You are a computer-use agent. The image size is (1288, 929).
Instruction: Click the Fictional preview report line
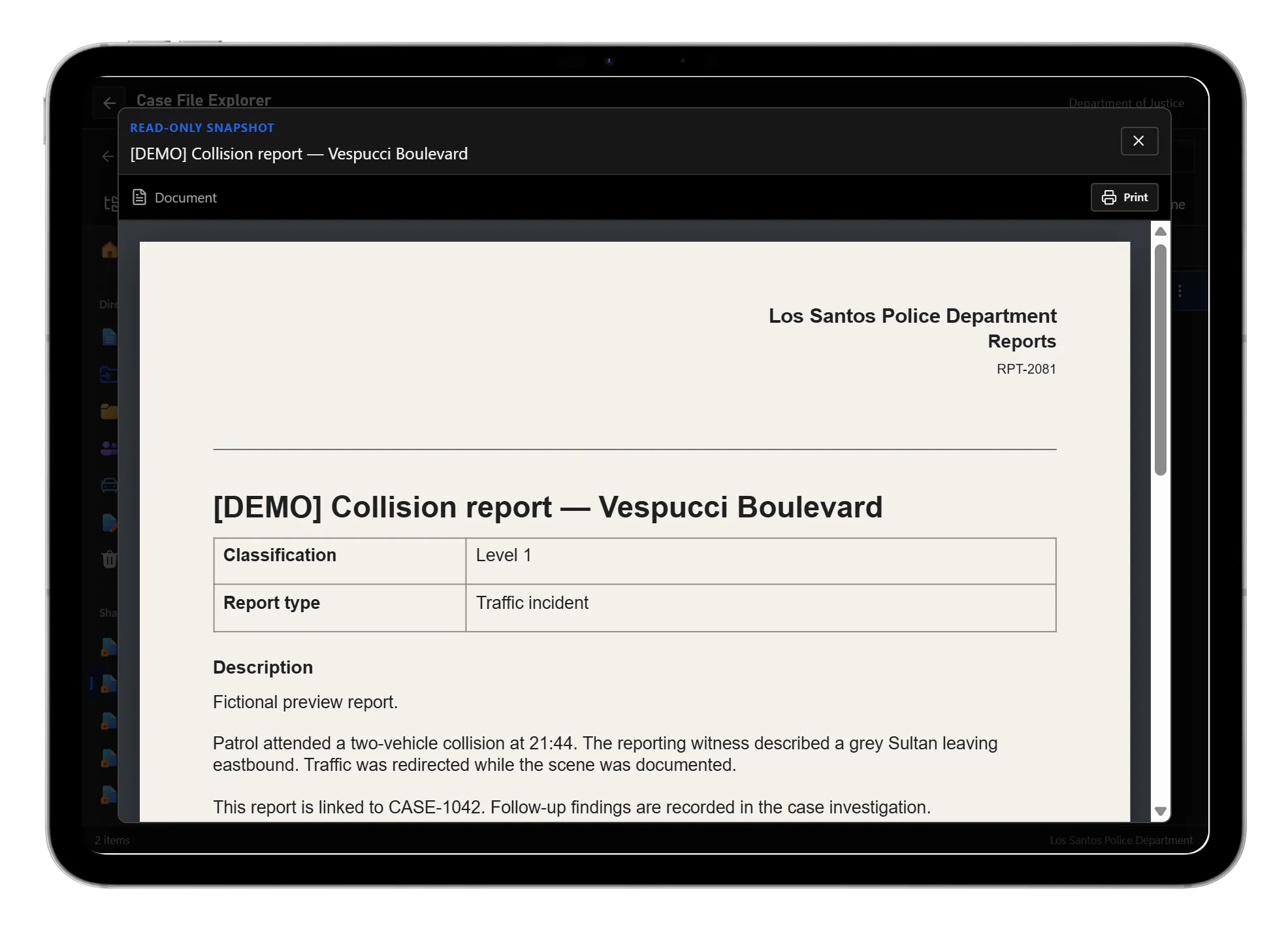(305, 702)
